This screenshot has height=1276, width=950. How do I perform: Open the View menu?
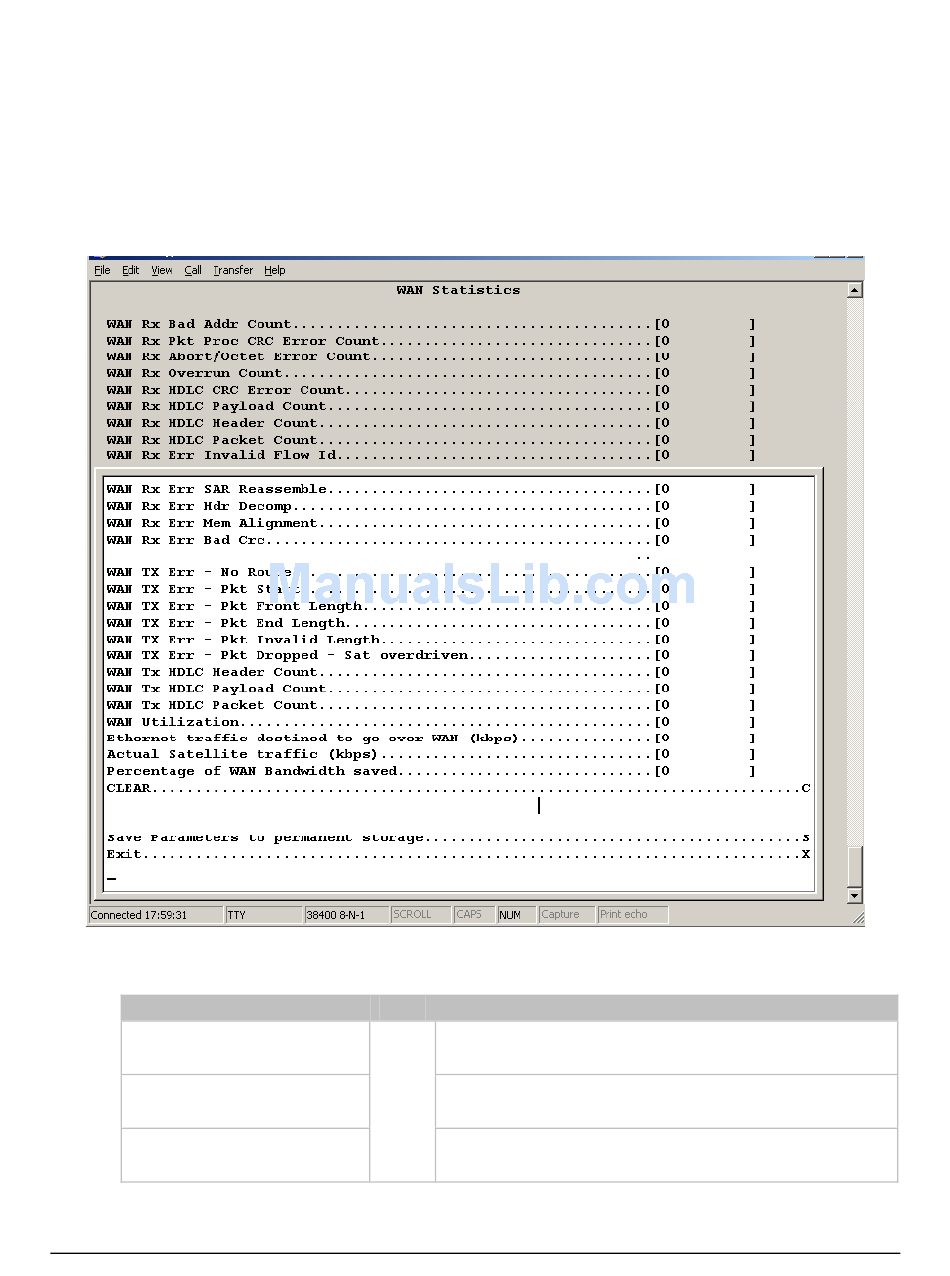[x=162, y=270]
